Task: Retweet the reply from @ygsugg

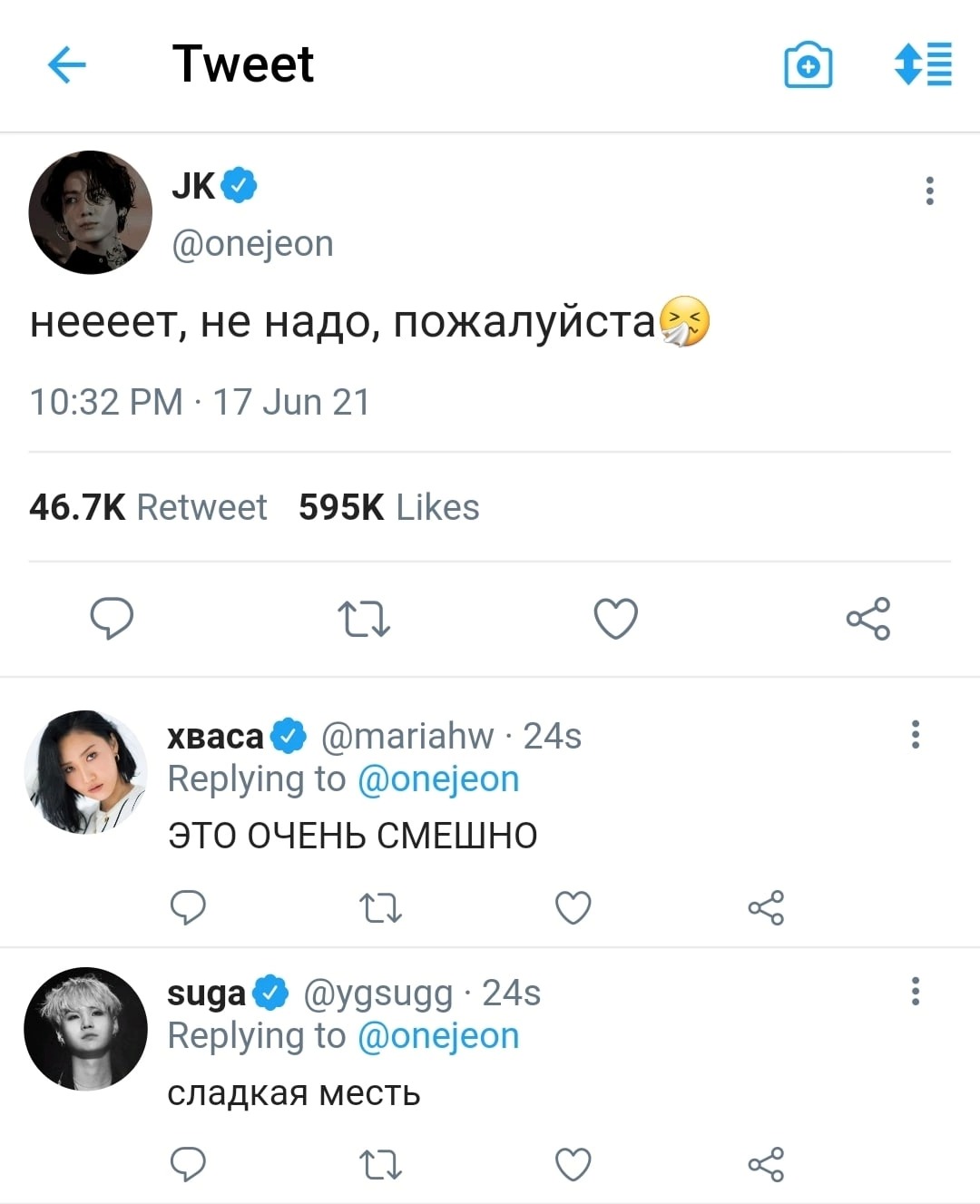Action: 381,1164
